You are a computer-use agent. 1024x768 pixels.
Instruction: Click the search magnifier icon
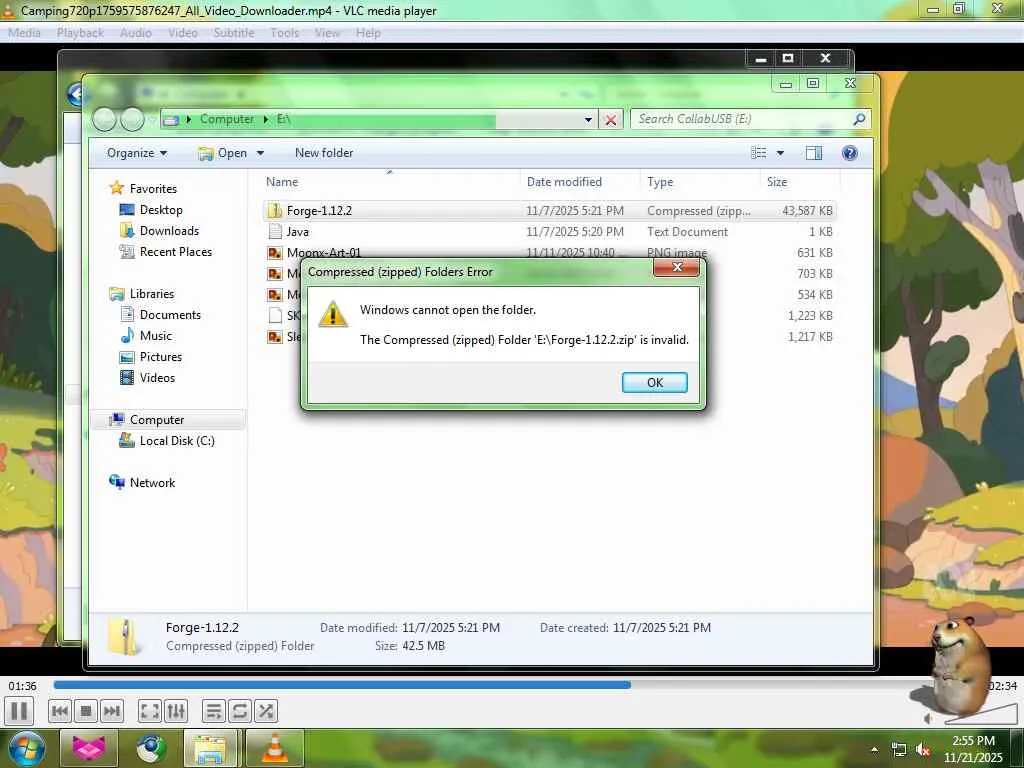[859, 119]
